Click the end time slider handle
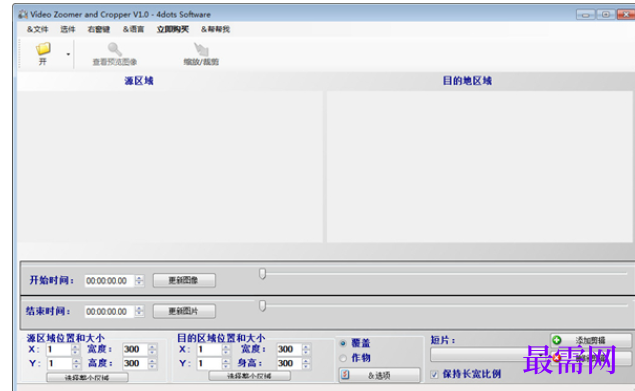635x391 pixels. click(262, 306)
